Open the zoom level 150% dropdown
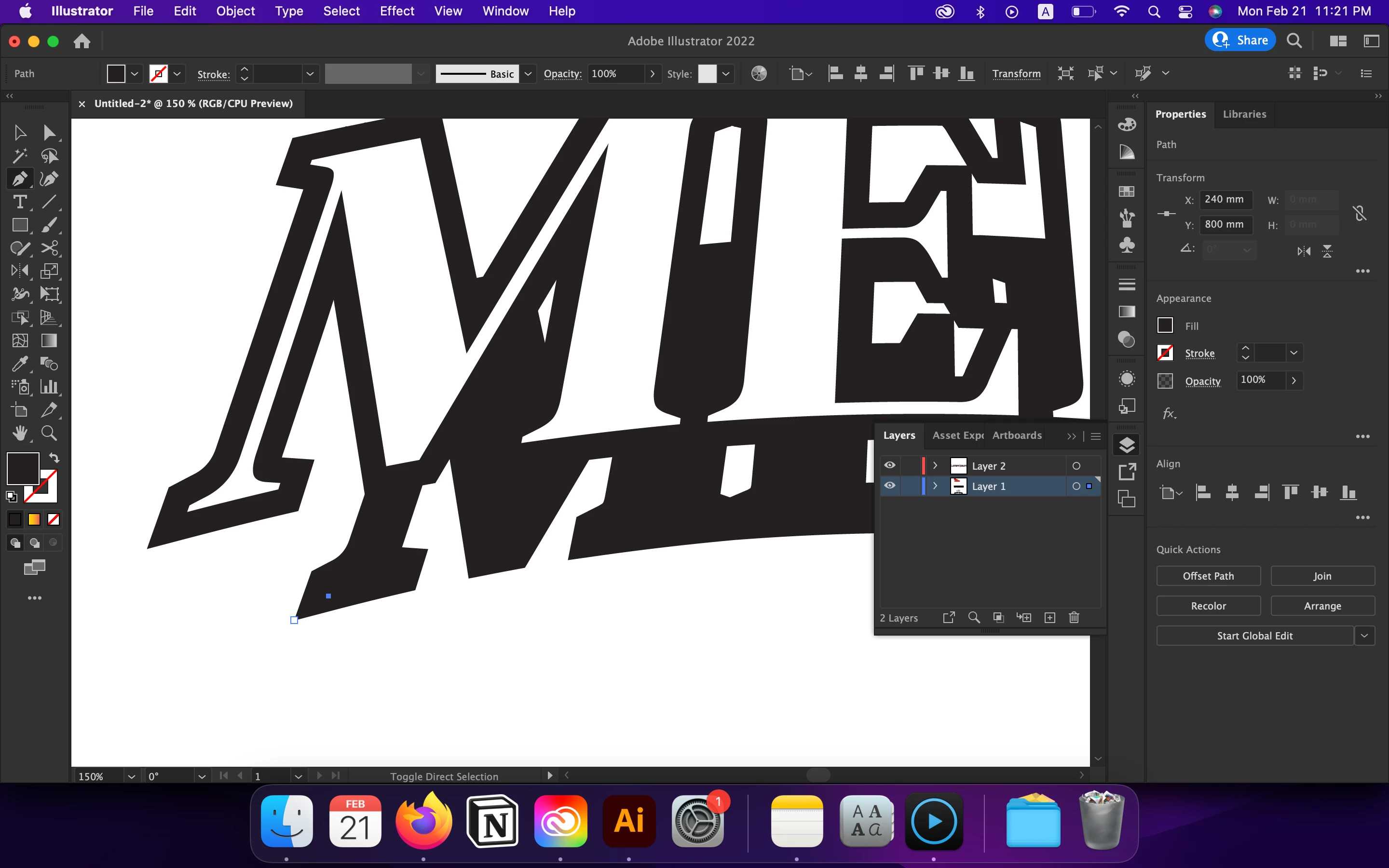Image resolution: width=1389 pixels, height=868 pixels. [x=132, y=776]
